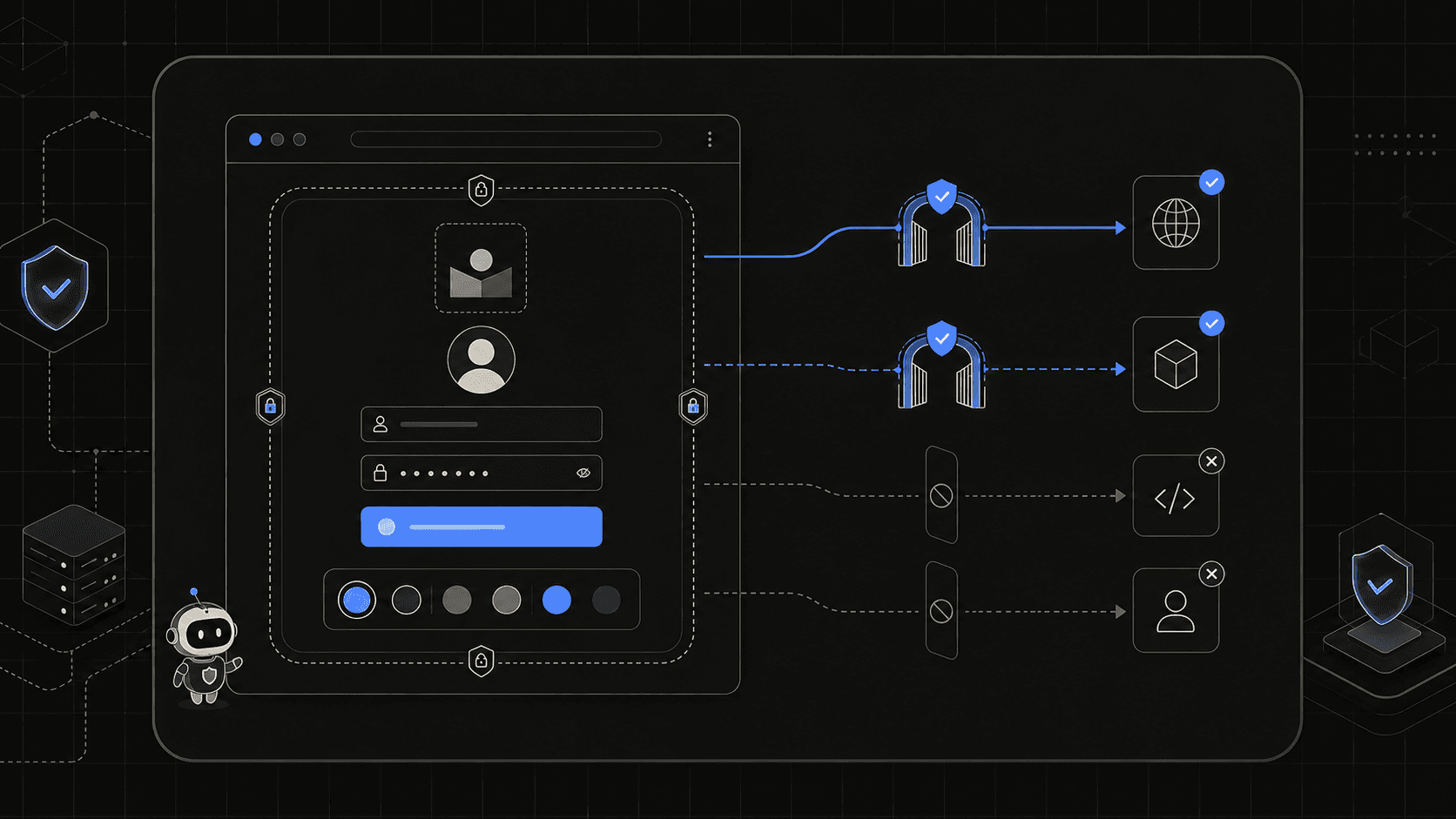Click the top verified shield gate
Screen dimensions: 1456x819
pos(941,223)
